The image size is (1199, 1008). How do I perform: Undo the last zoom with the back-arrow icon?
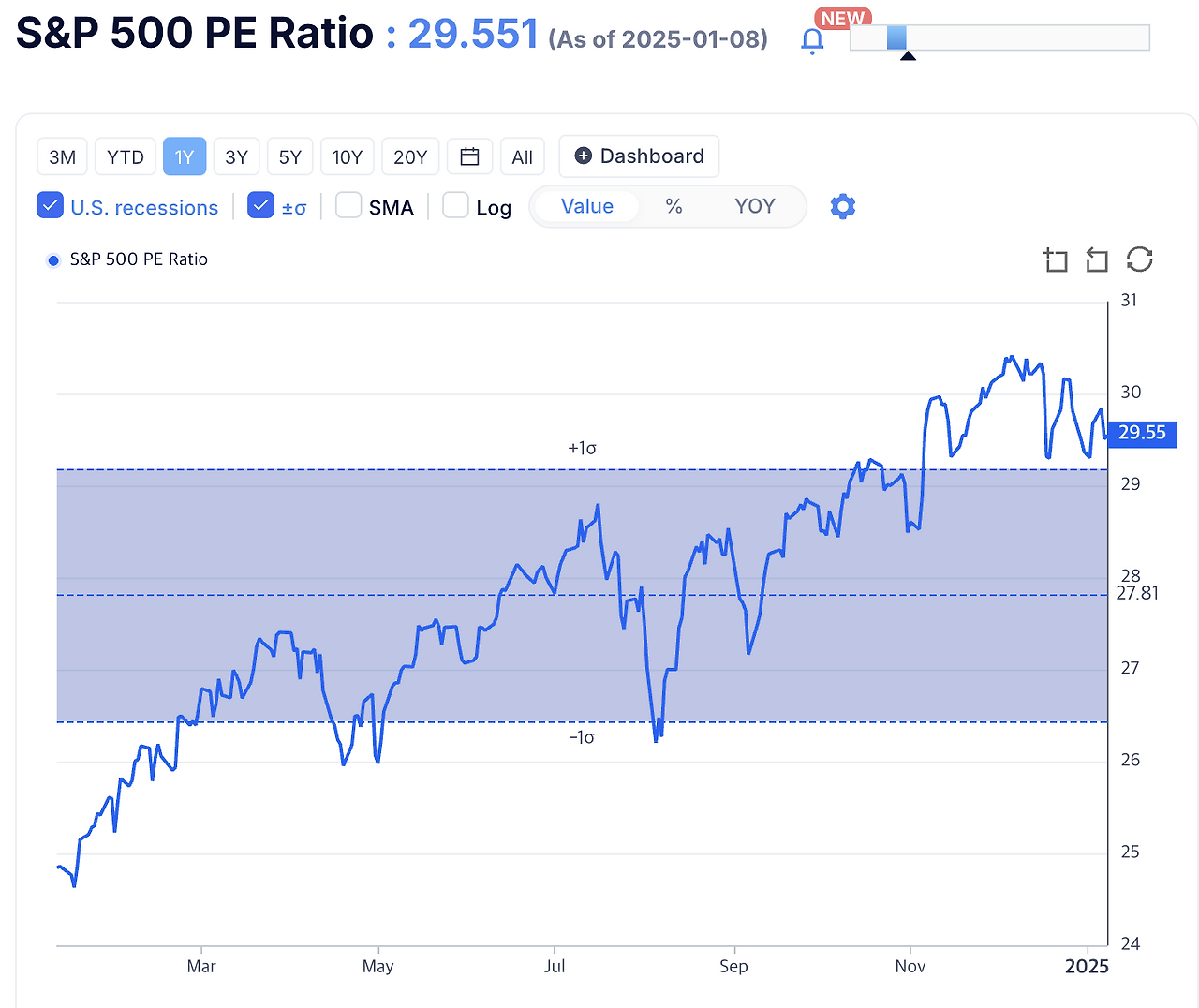(1097, 260)
